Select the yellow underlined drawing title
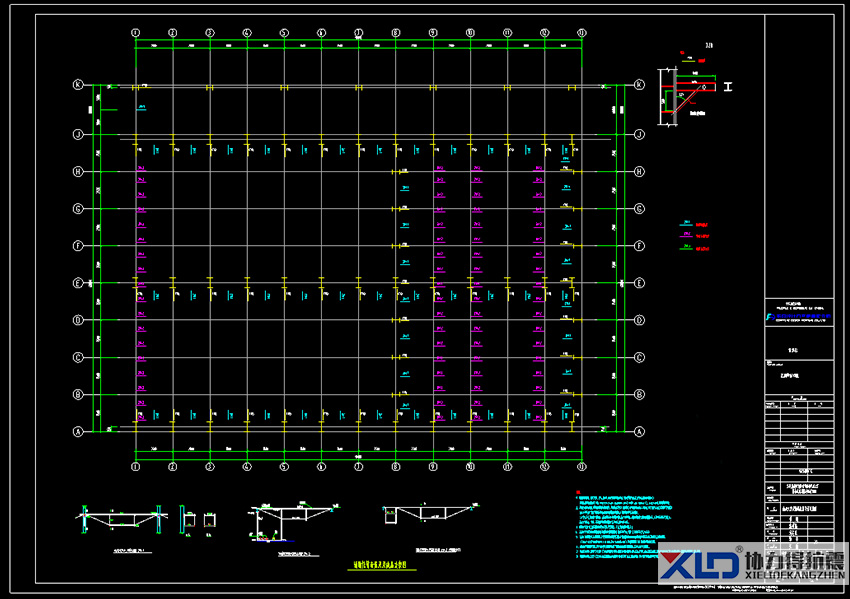This screenshot has height=599, width=850. click(382, 565)
